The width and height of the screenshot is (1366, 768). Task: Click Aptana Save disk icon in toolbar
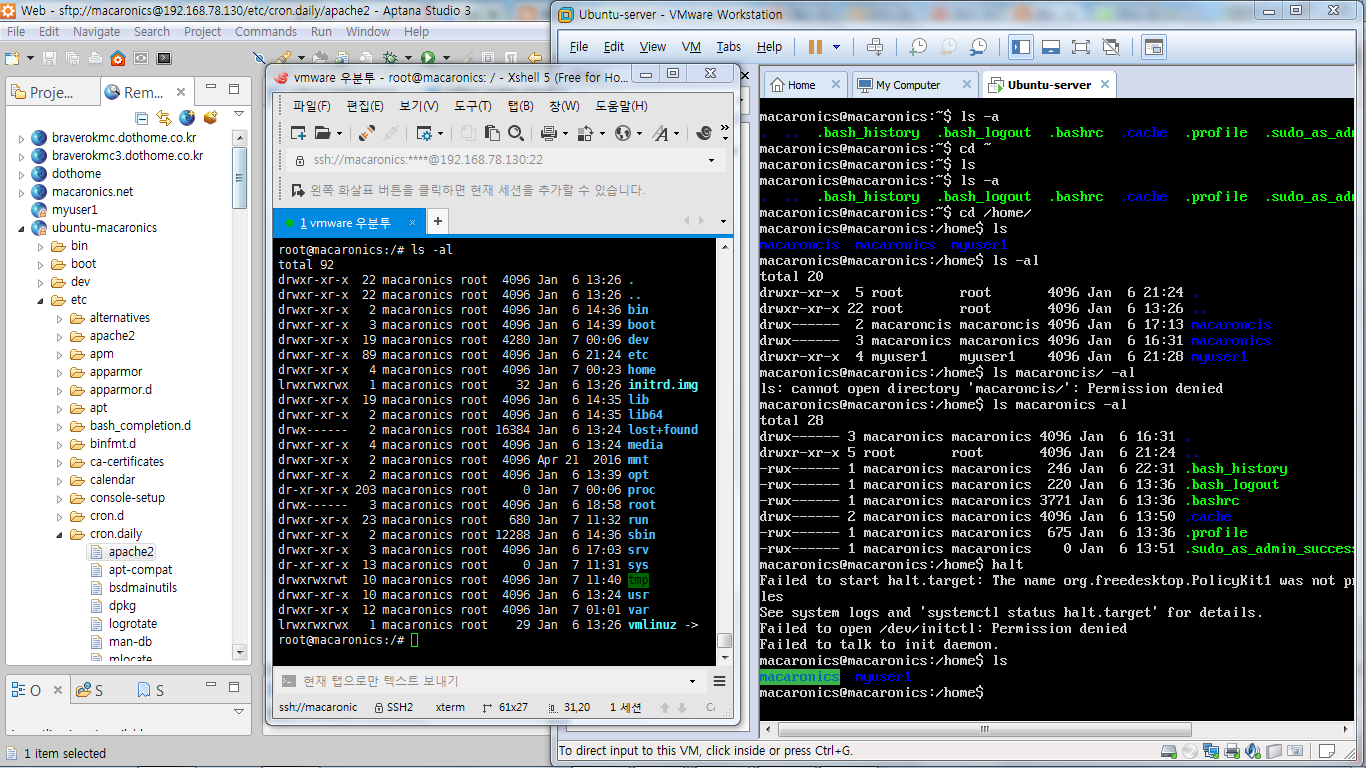click(x=51, y=58)
